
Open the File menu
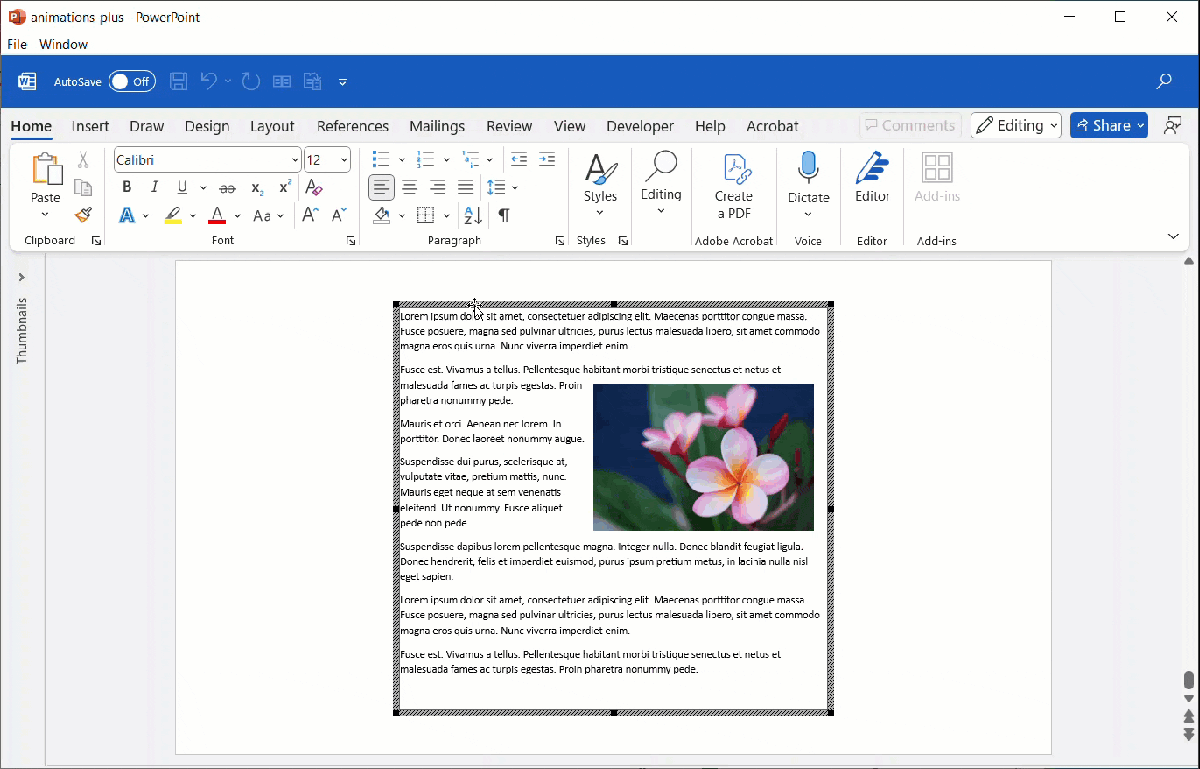pos(17,44)
